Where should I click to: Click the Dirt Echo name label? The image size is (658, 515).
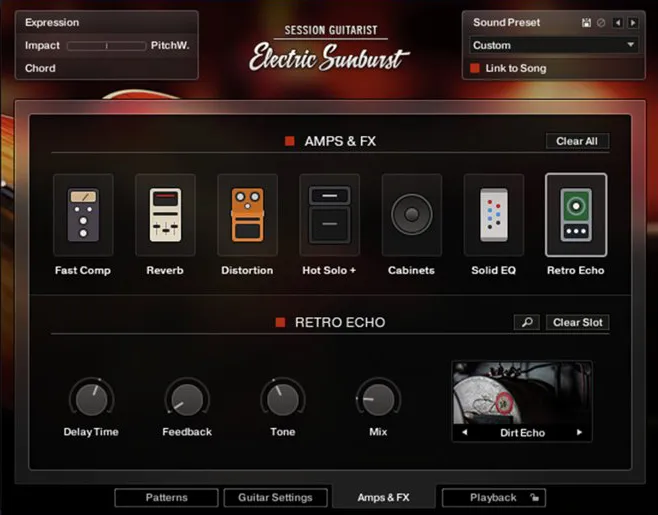click(x=522, y=433)
